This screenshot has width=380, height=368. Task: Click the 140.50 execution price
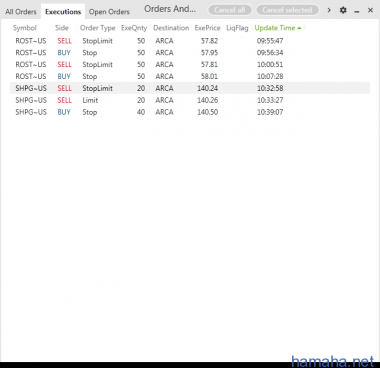pos(207,112)
